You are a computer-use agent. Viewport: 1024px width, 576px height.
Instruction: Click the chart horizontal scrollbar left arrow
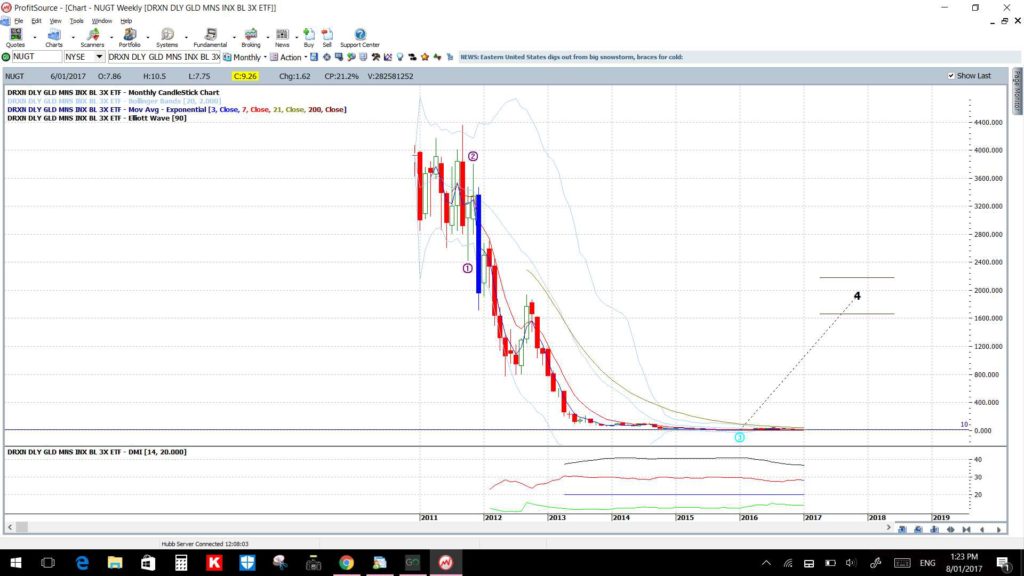10,527
